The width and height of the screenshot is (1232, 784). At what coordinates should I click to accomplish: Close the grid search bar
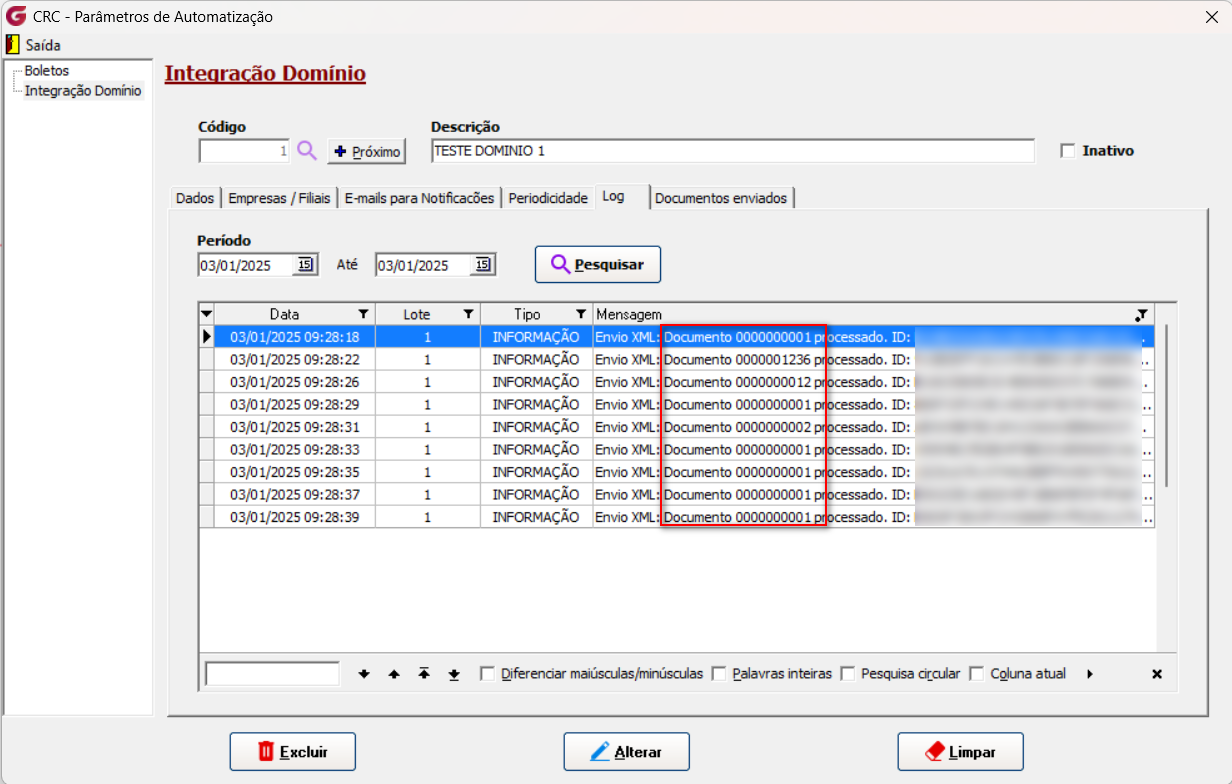(1157, 674)
